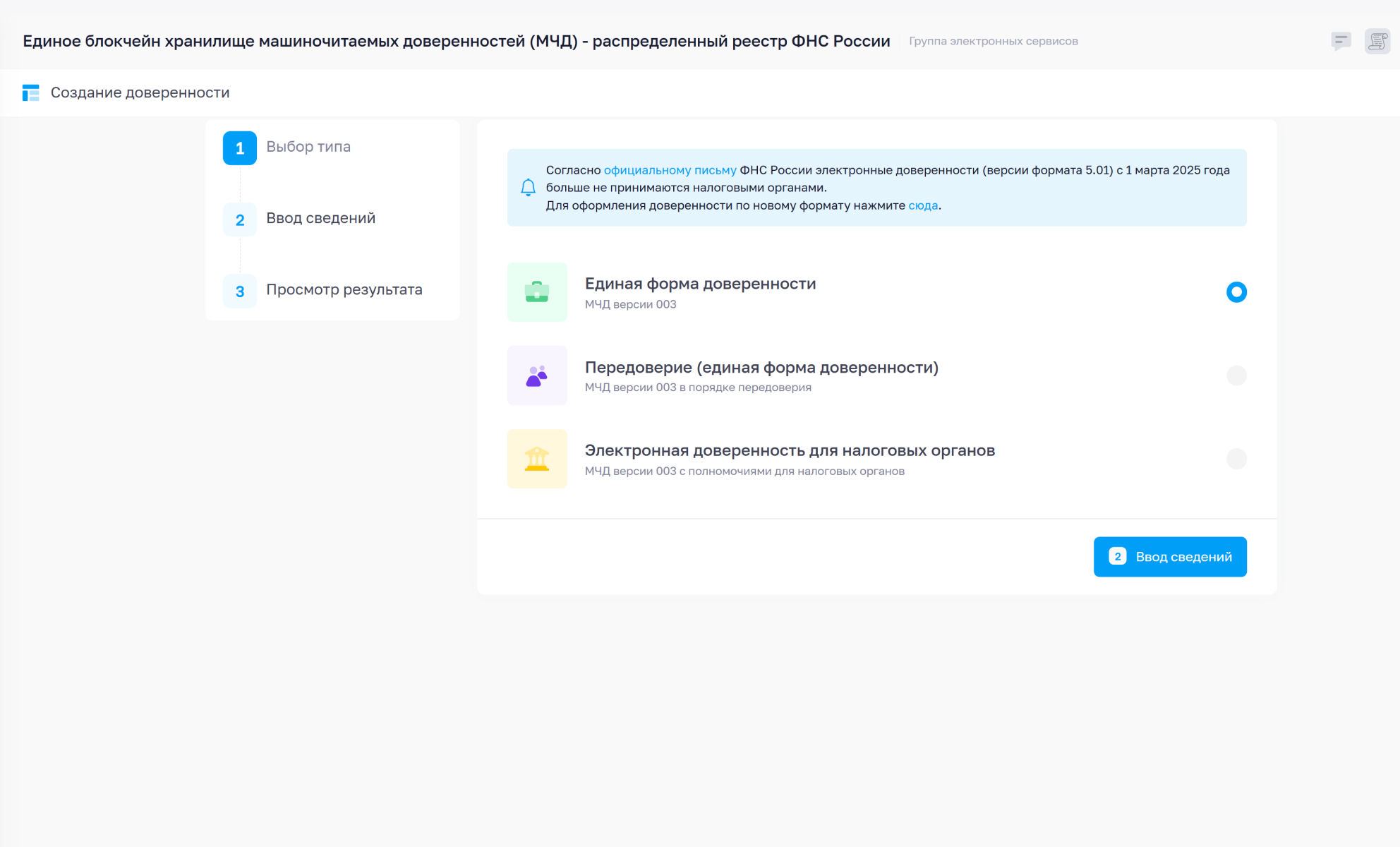Image resolution: width=1400 pixels, height=847 pixels.
Task: Click the purple people icon for Передоверие
Action: coord(537,376)
